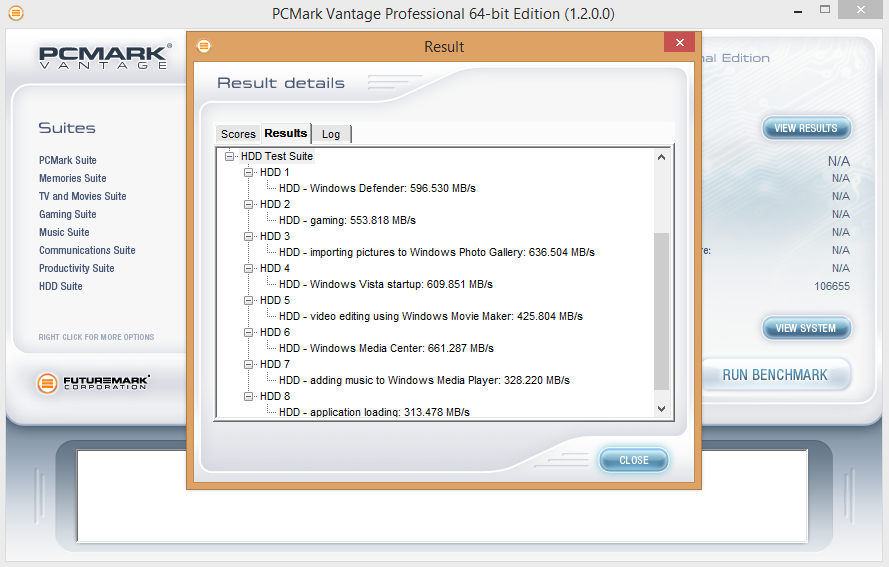The image size is (889, 567).
Task: Switch to the Scores tab
Action: point(238,134)
